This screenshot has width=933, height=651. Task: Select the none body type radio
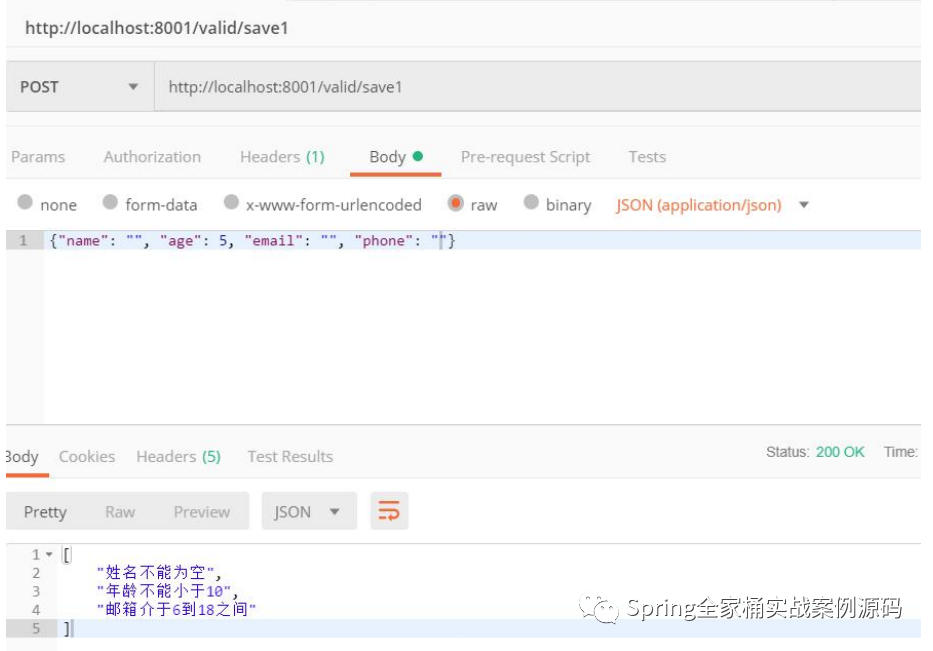pyautogui.click(x=25, y=202)
